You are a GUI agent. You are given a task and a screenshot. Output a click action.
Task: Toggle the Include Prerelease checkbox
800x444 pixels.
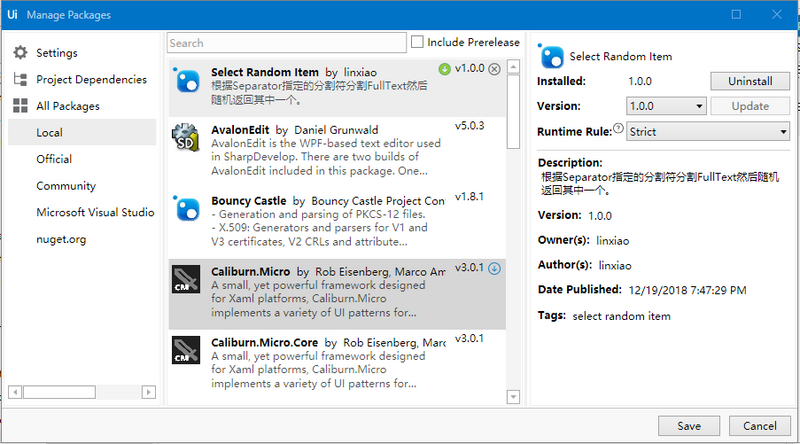417,42
